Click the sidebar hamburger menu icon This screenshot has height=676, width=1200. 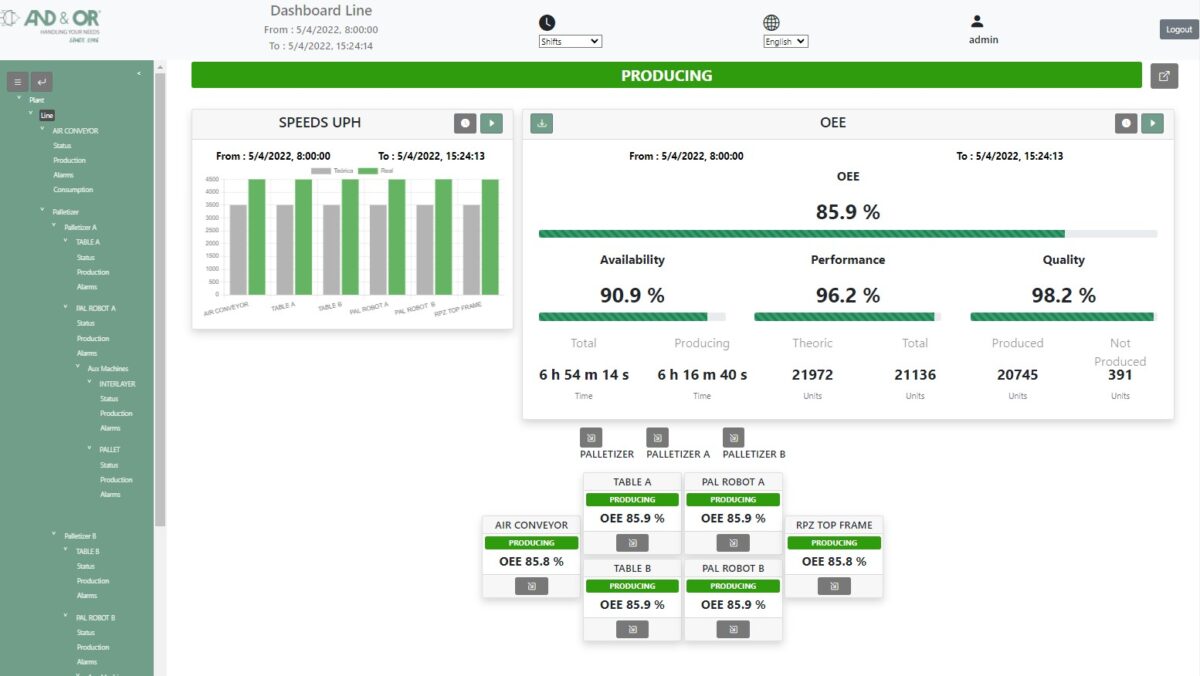pos(18,82)
